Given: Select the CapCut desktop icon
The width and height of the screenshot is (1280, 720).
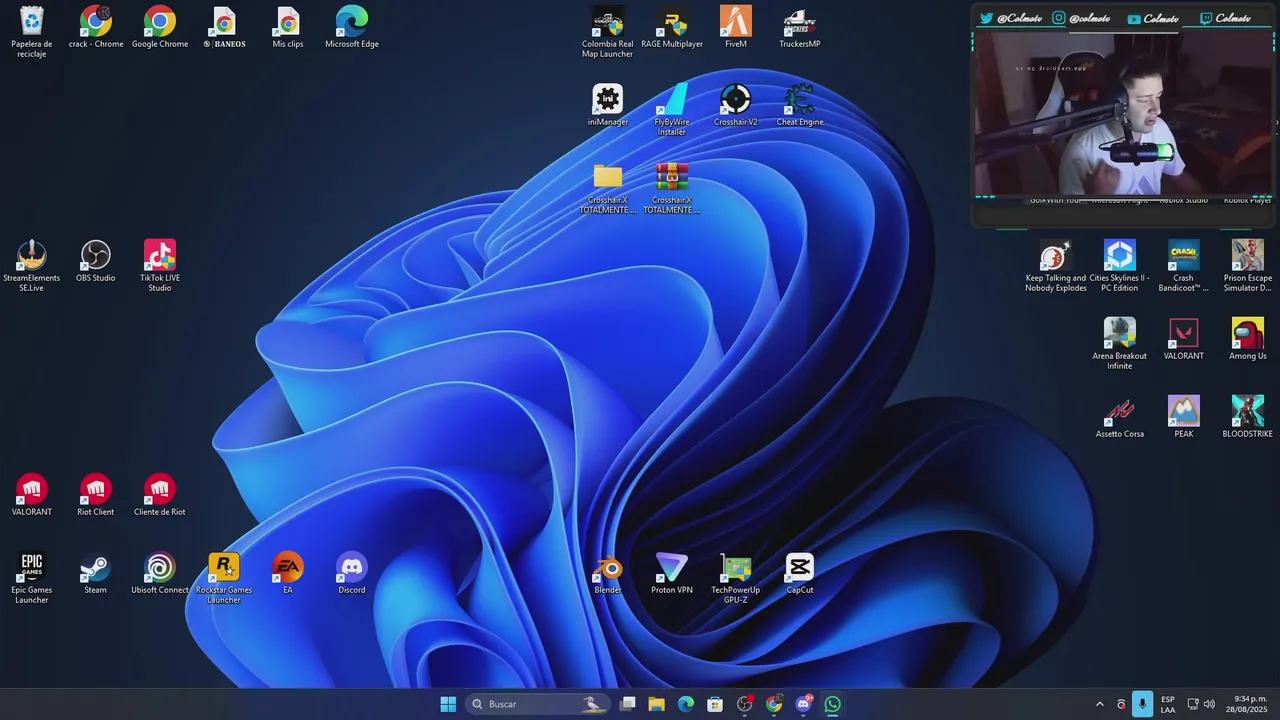Looking at the screenshot, I should click(x=800, y=573).
